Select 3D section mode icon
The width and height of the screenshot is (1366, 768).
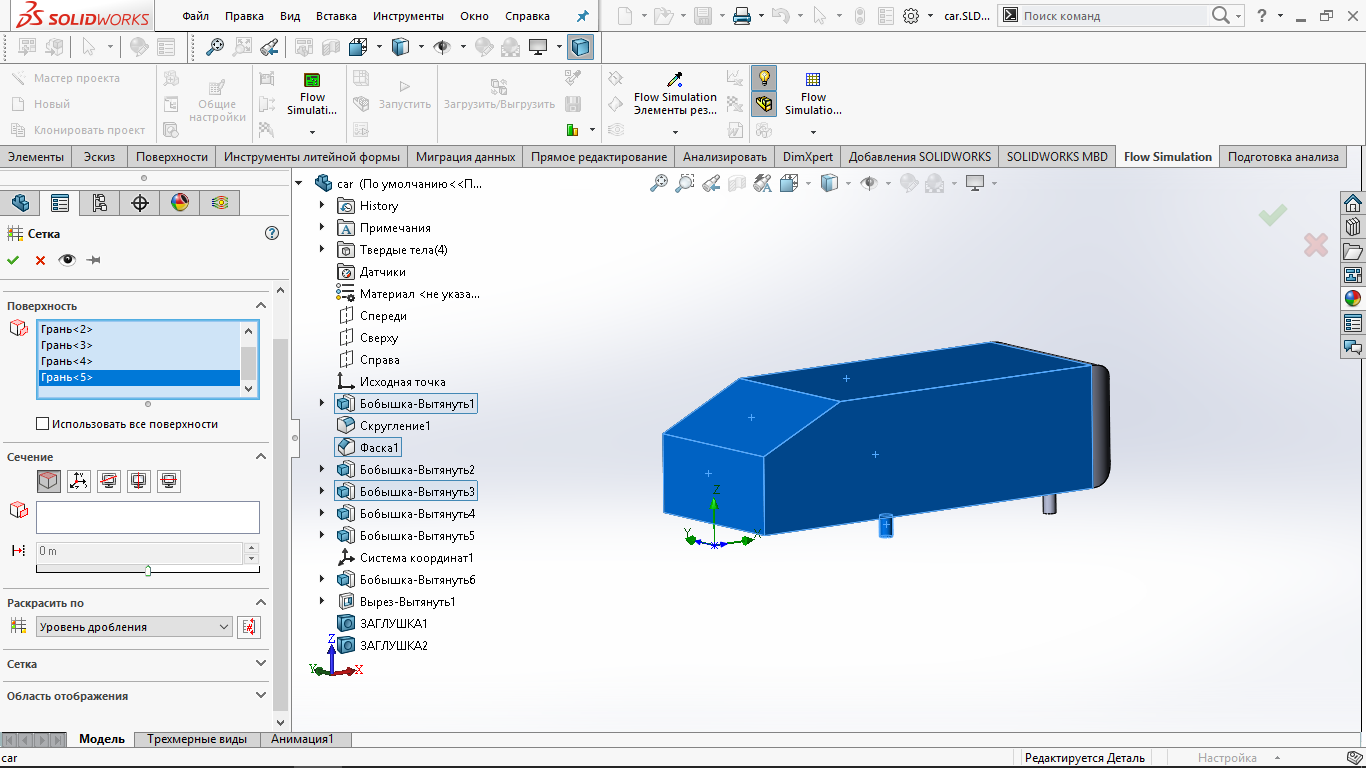(x=48, y=481)
